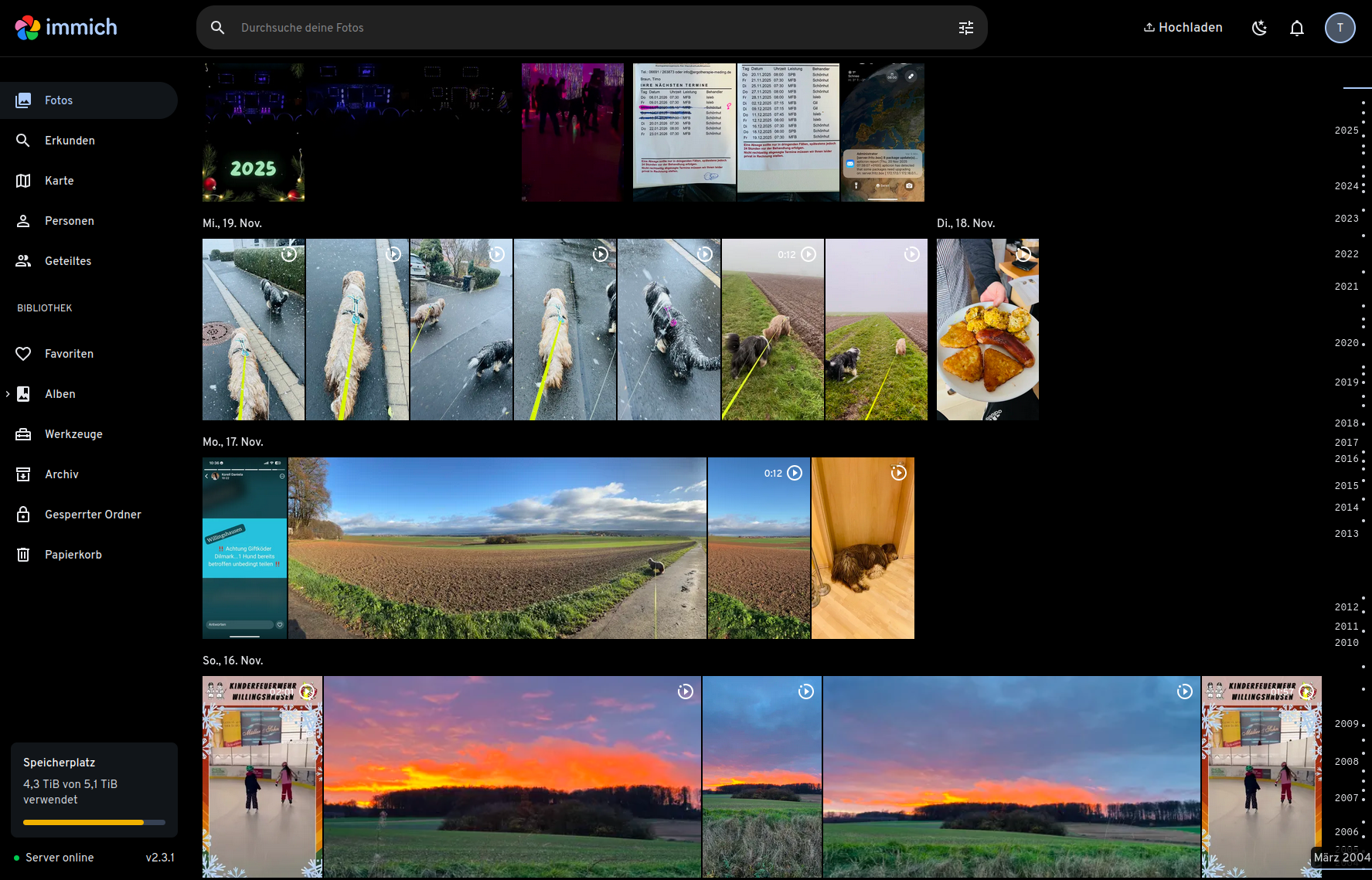Click the immich logo
Viewport: 1372px width, 880px height.
(66, 28)
